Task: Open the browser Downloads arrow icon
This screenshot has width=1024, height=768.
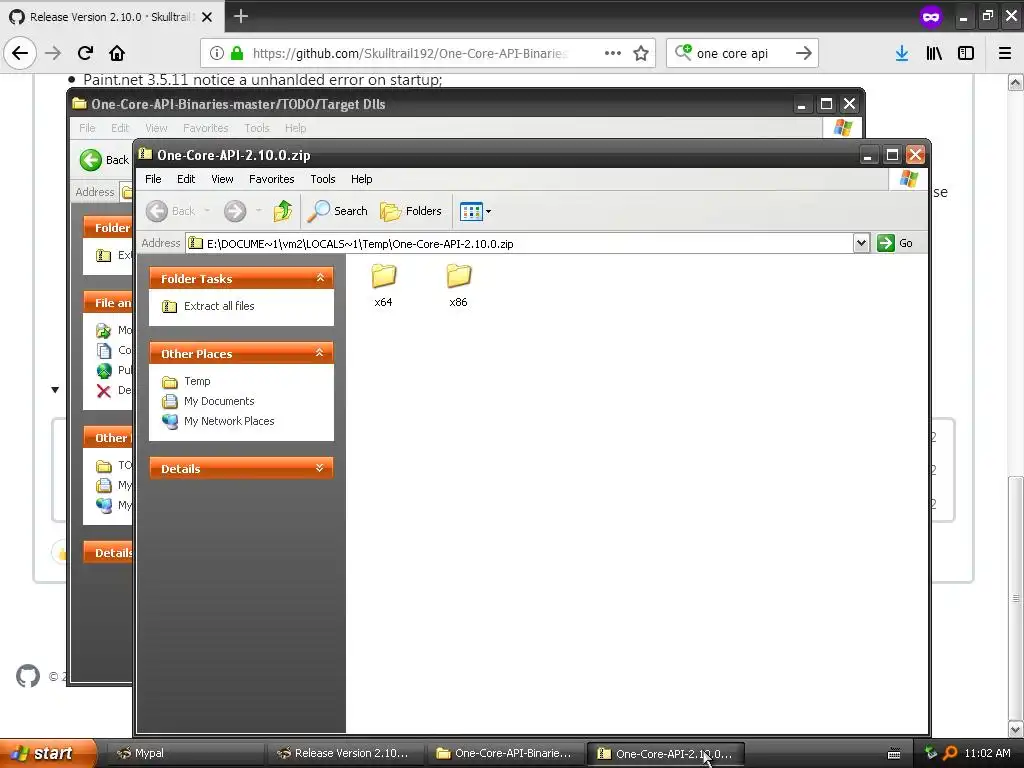Action: pos(902,53)
